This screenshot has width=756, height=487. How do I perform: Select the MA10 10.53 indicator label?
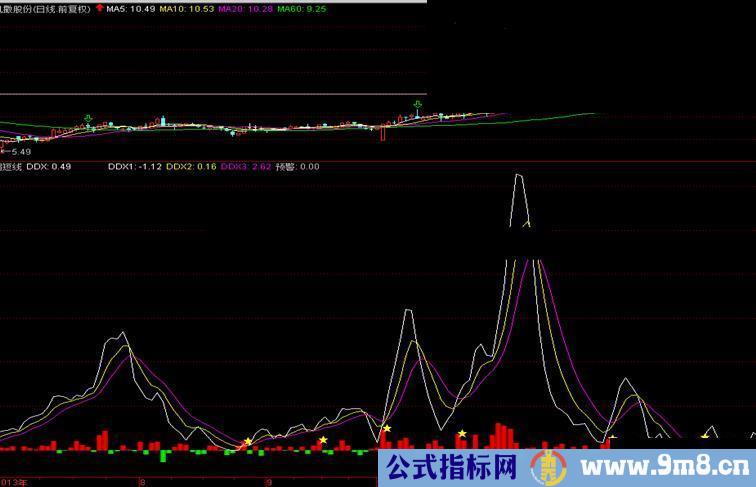point(187,8)
